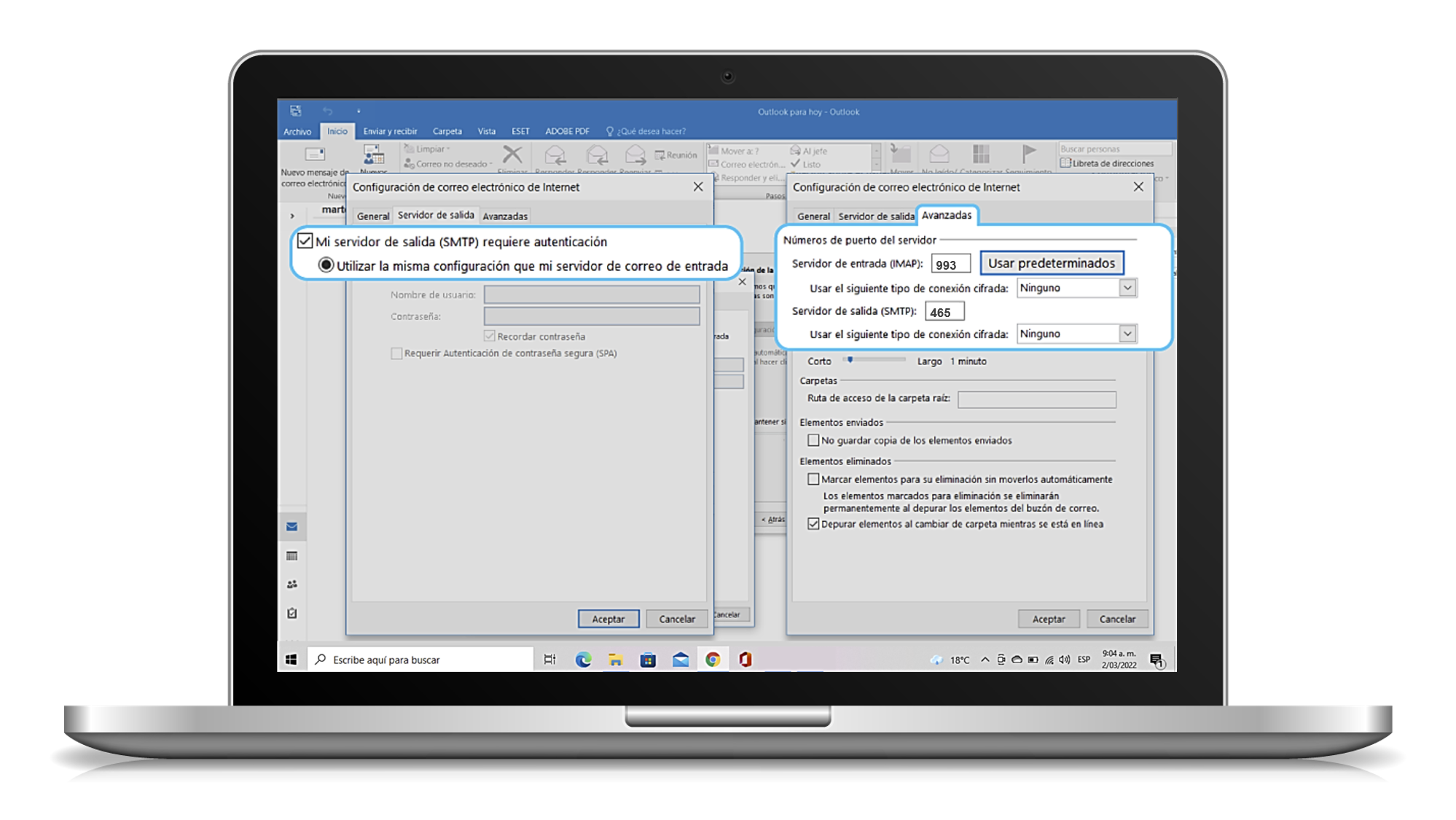Open Tasks view in Outlook sidebar
The height and width of the screenshot is (820, 1456).
[291, 613]
